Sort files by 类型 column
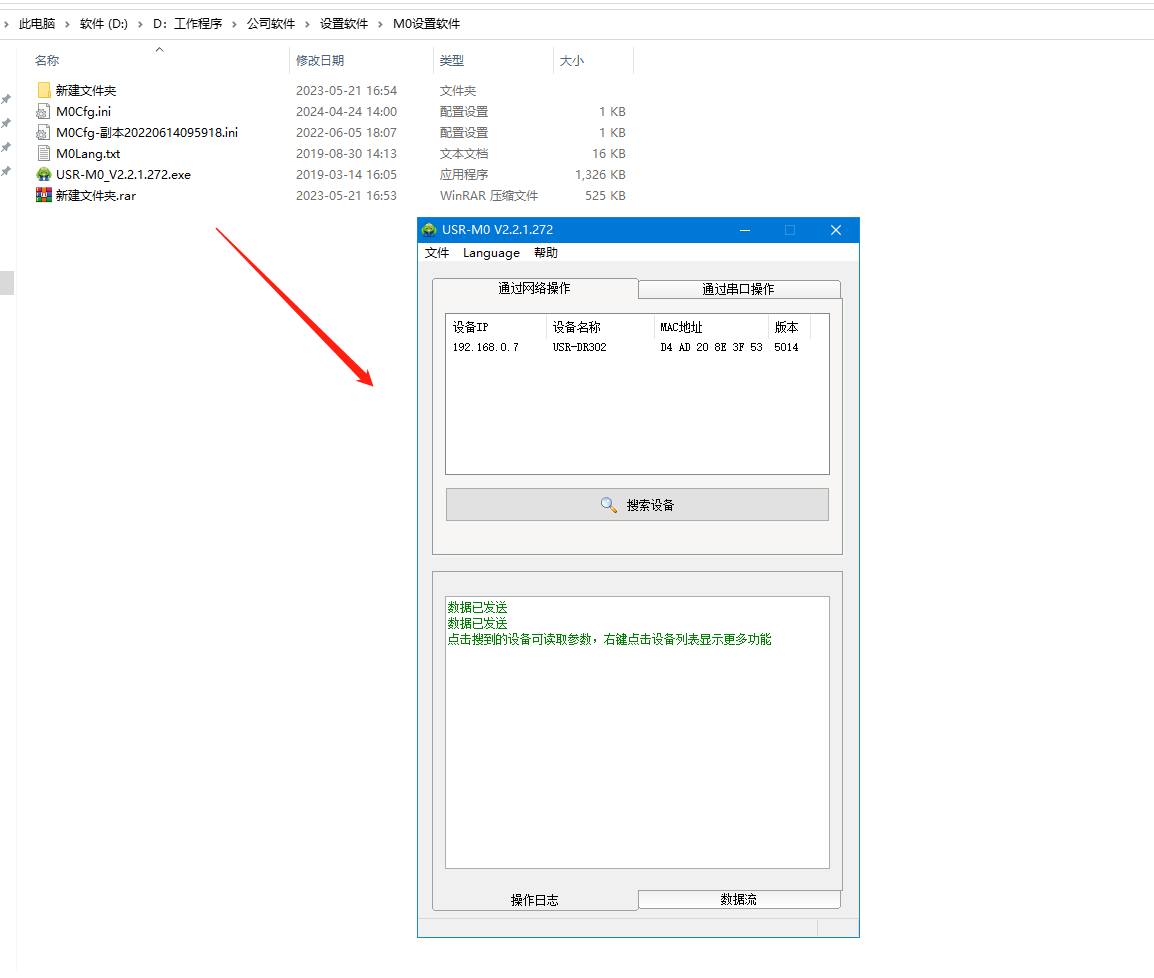Viewport: 1154px width, 978px height. (x=452, y=60)
